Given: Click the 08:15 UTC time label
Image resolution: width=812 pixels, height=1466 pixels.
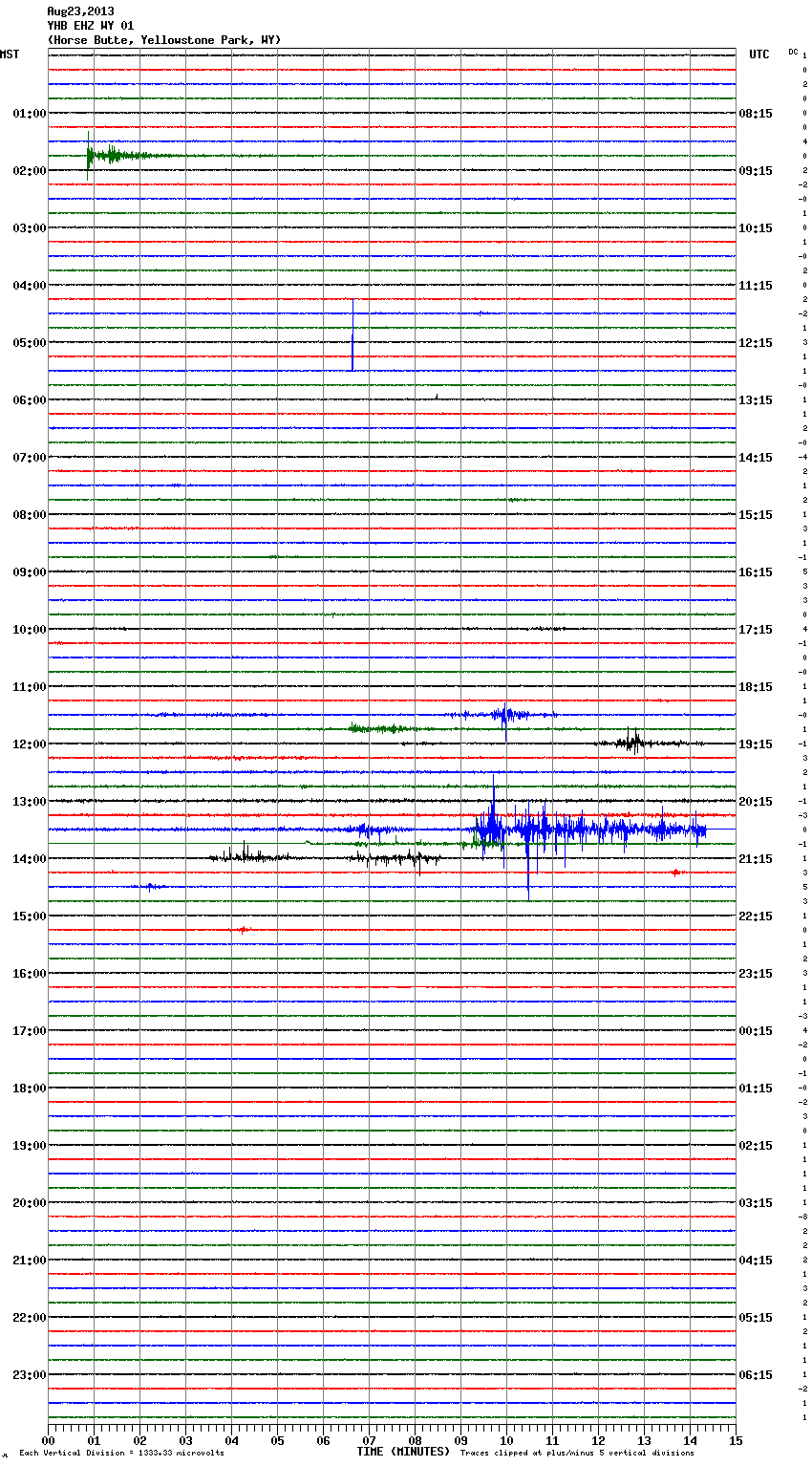Looking at the screenshot, I should click(x=756, y=114).
